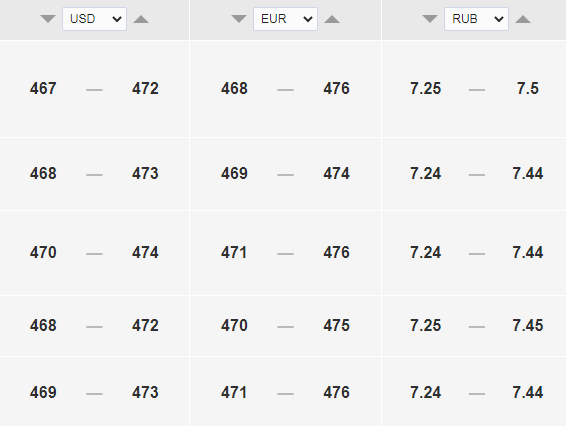Open the EUR currency dropdown
This screenshot has height=426, width=566.
click(x=285, y=19)
